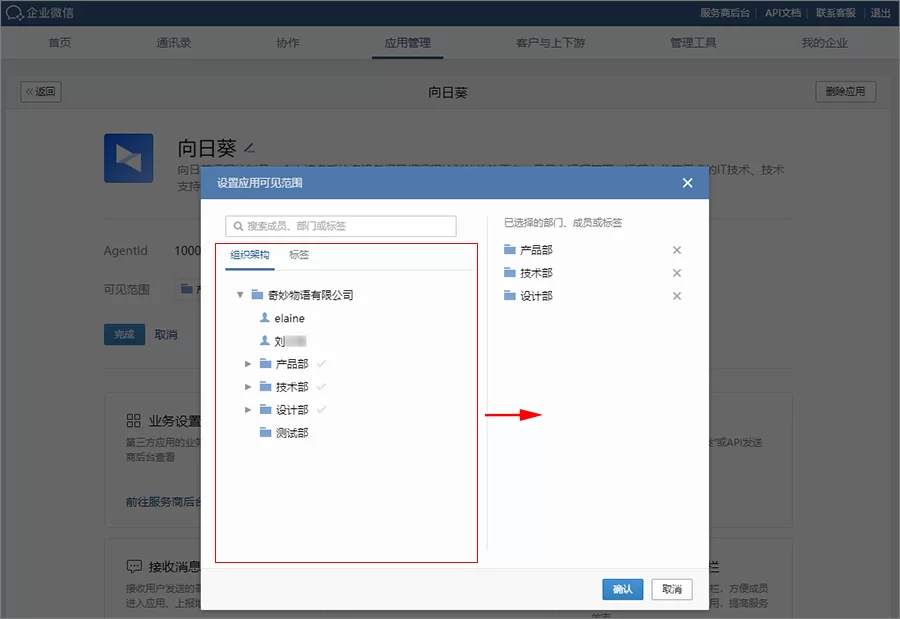Click the folder icon beside 测试部
900x619 pixels.
pos(263,433)
